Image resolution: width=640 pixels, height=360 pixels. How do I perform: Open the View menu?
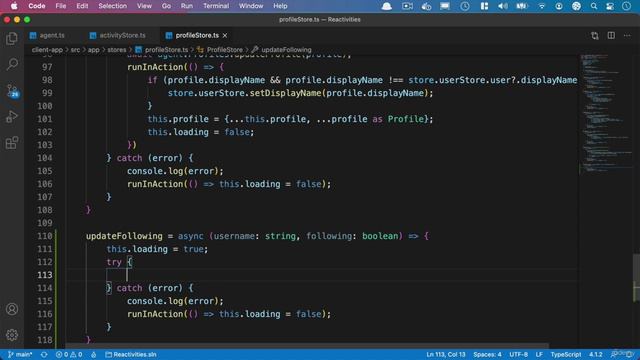[x=144, y=6]
